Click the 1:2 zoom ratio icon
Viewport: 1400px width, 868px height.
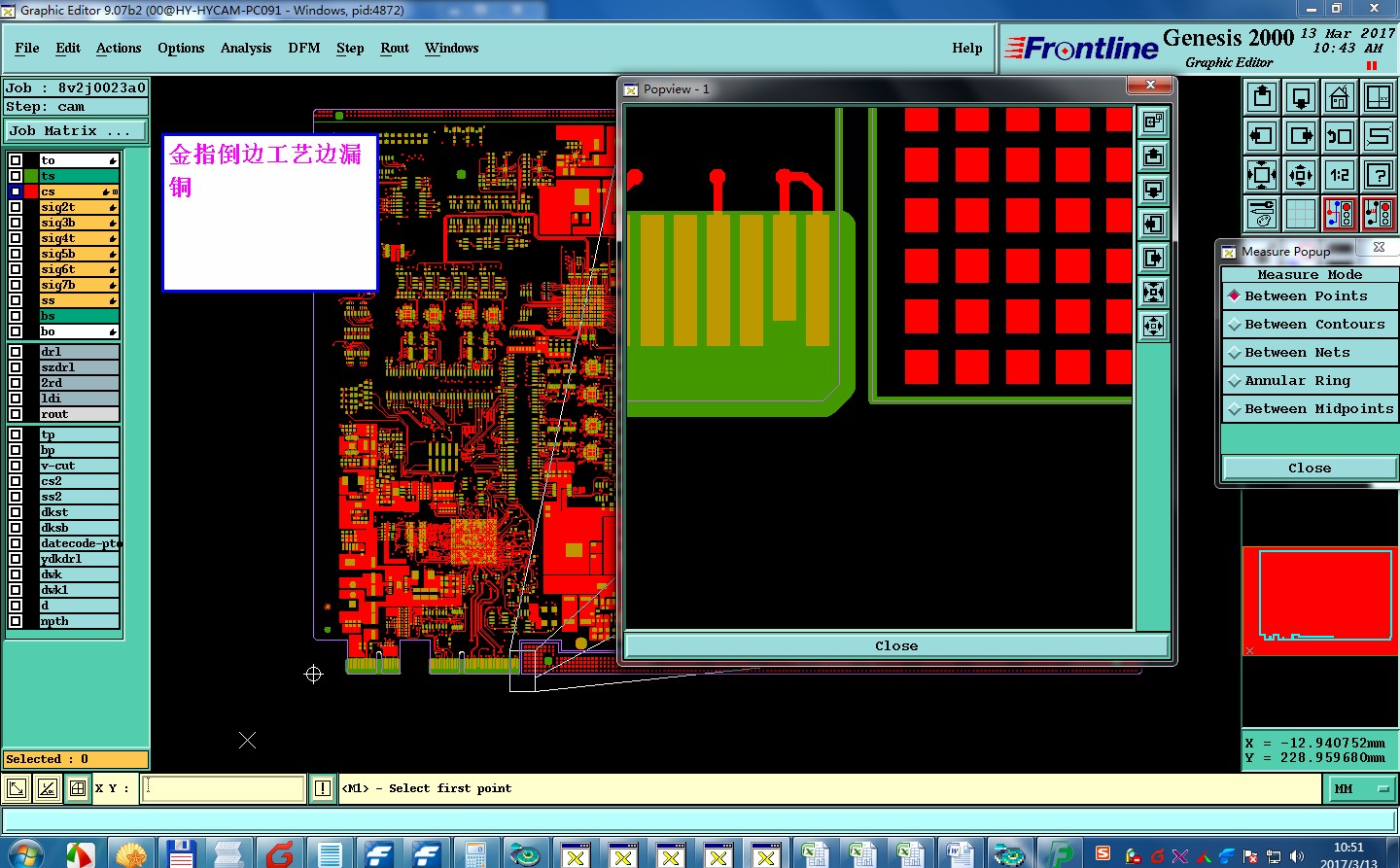(x=1340, y=175)
